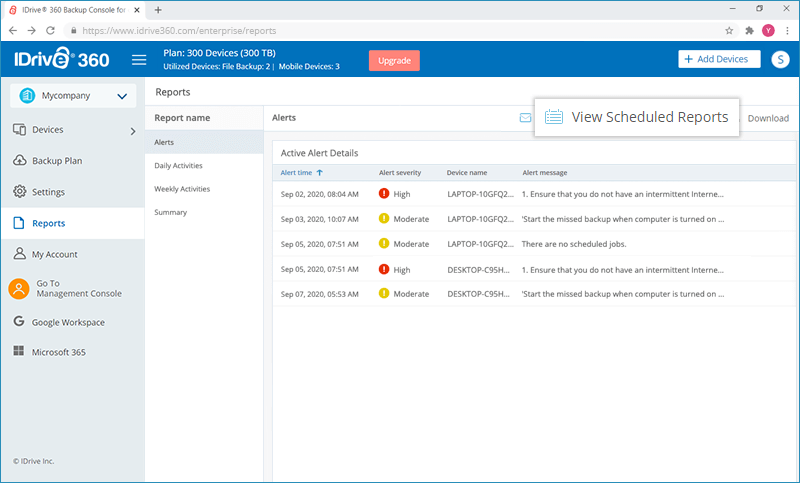800x483 pixels.
Task: Click the Upgrade button
Action: pyautogui.click(x=394, y=60)
